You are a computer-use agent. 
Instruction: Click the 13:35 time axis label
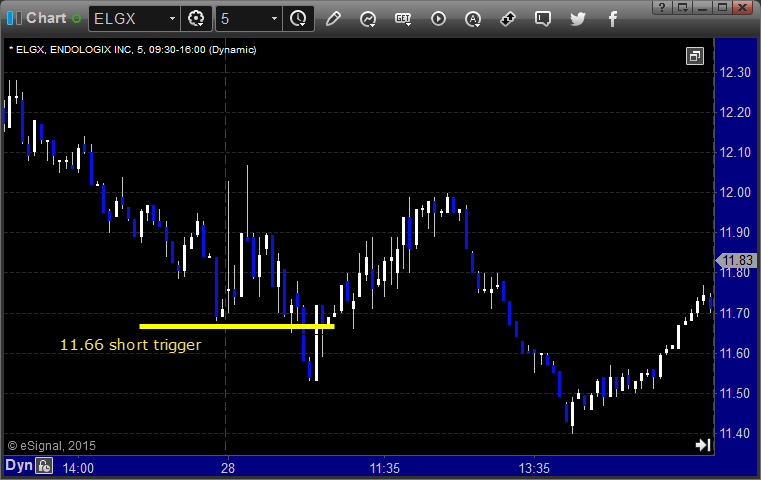pyautogui.click(x=534, y=468)
